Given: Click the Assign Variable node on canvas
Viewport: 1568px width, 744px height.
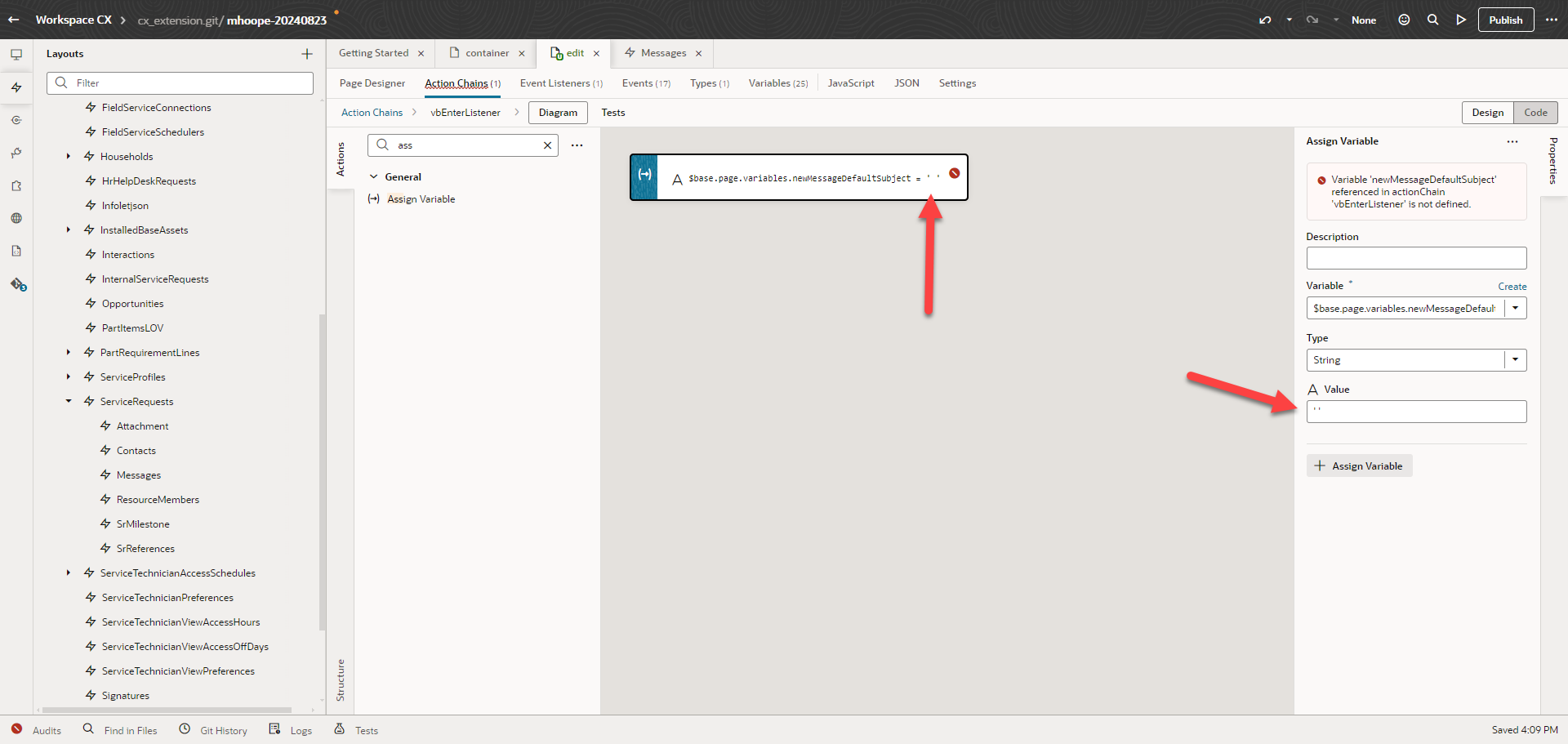Looking at the screenshot, I should coord(799,177).
